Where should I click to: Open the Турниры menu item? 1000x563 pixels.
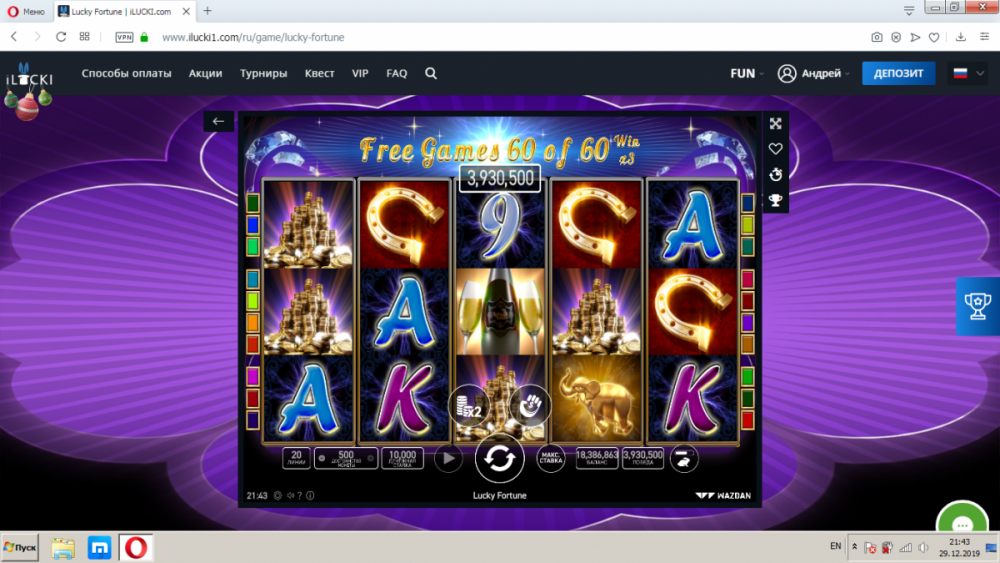(x=263, y=73)
